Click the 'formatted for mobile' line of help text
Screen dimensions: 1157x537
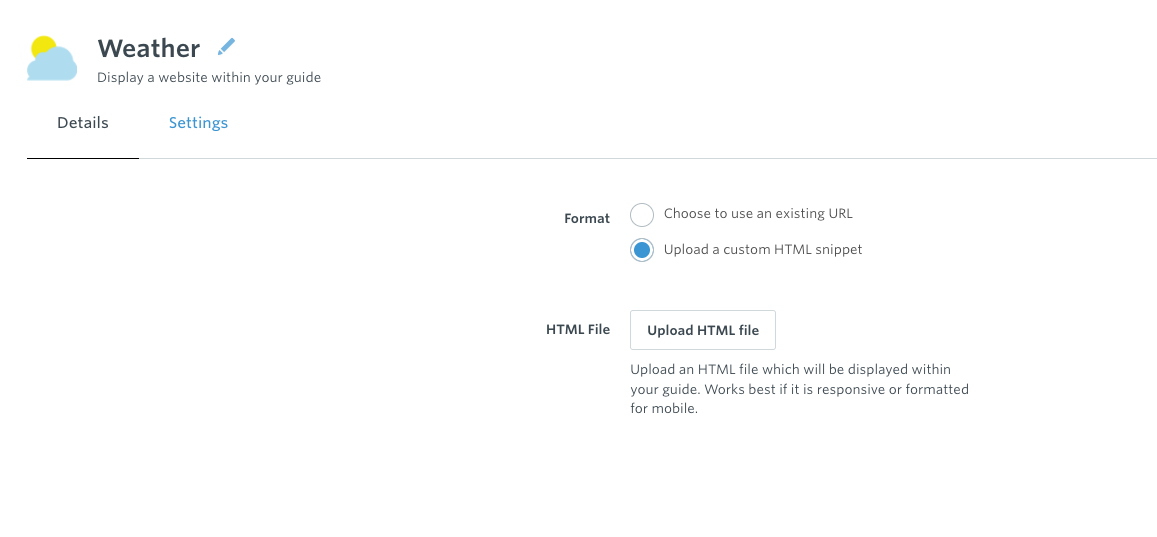[x=664, y=409]
